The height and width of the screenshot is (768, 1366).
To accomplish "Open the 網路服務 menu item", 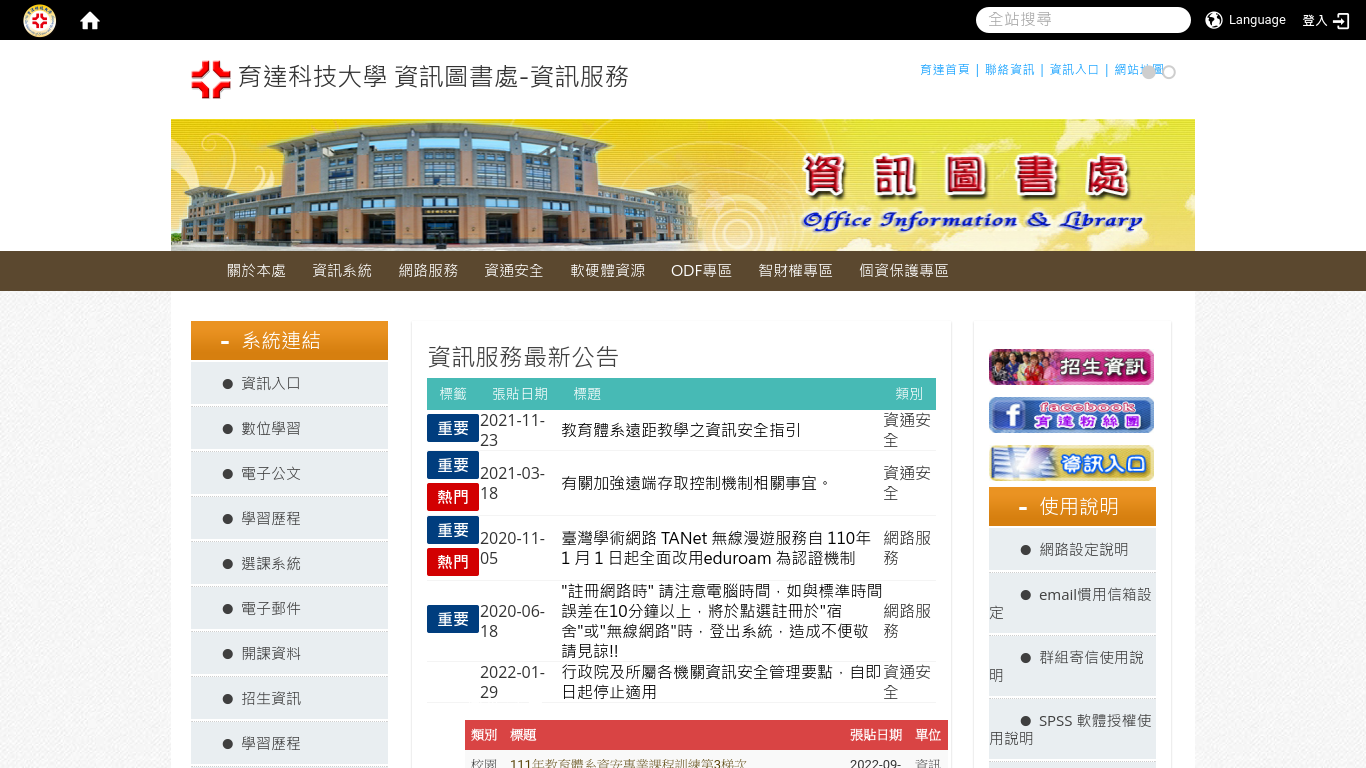I will pos(428,271).
